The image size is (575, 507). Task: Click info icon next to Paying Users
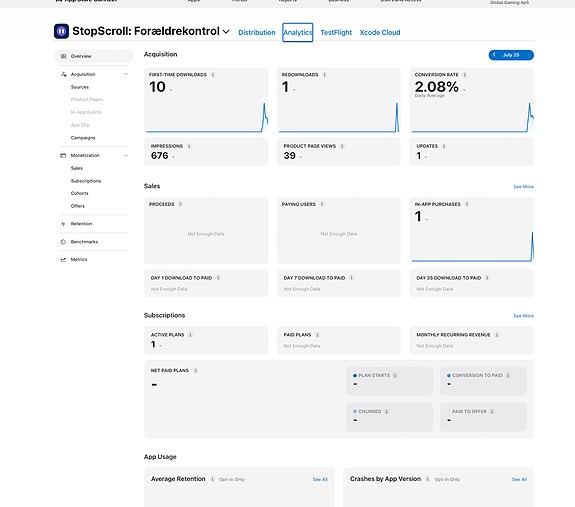[x=322, y=204]
